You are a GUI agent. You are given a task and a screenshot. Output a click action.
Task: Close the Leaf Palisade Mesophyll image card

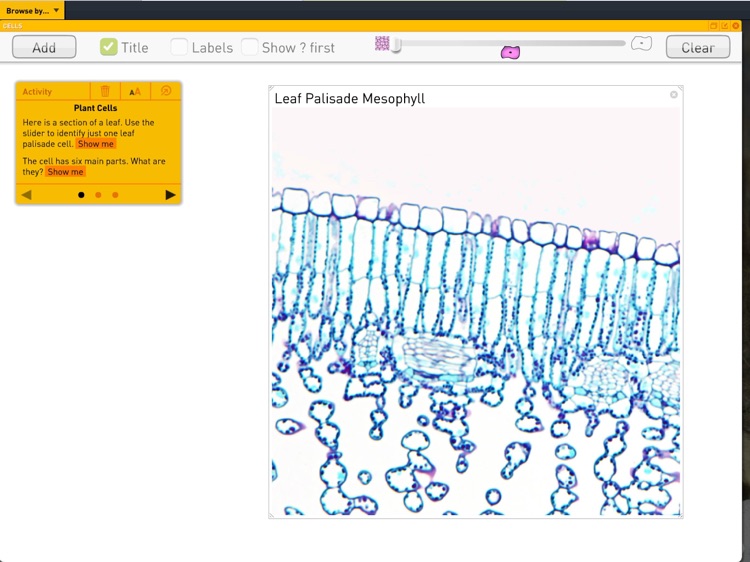coord(673,95)
